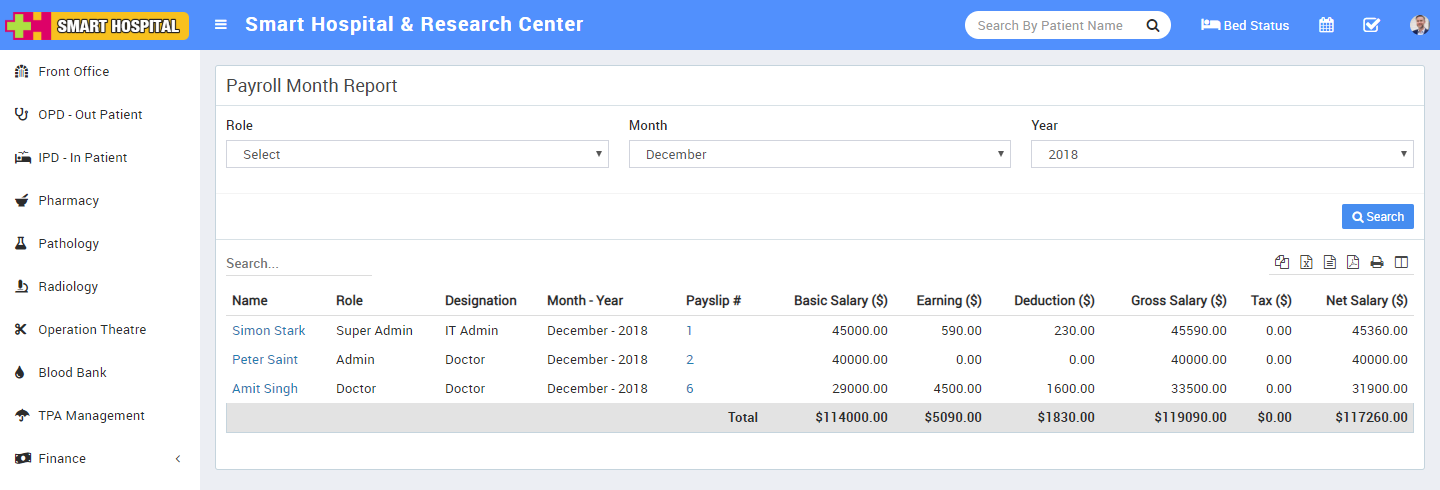Open the Blood Bank menu item
This screenshot has height=490, width=1440.
(x=72, y=372)
